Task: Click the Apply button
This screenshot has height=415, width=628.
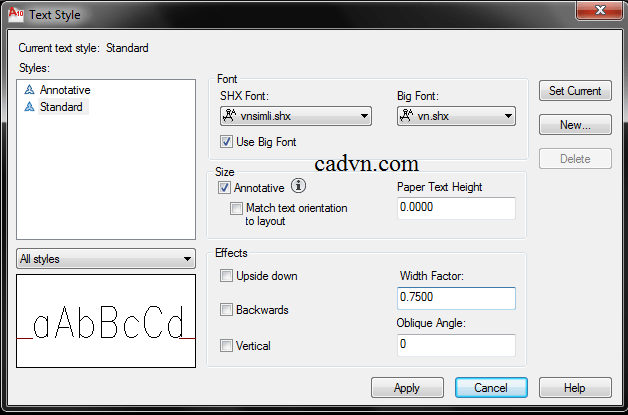Action: pos(407,388)
